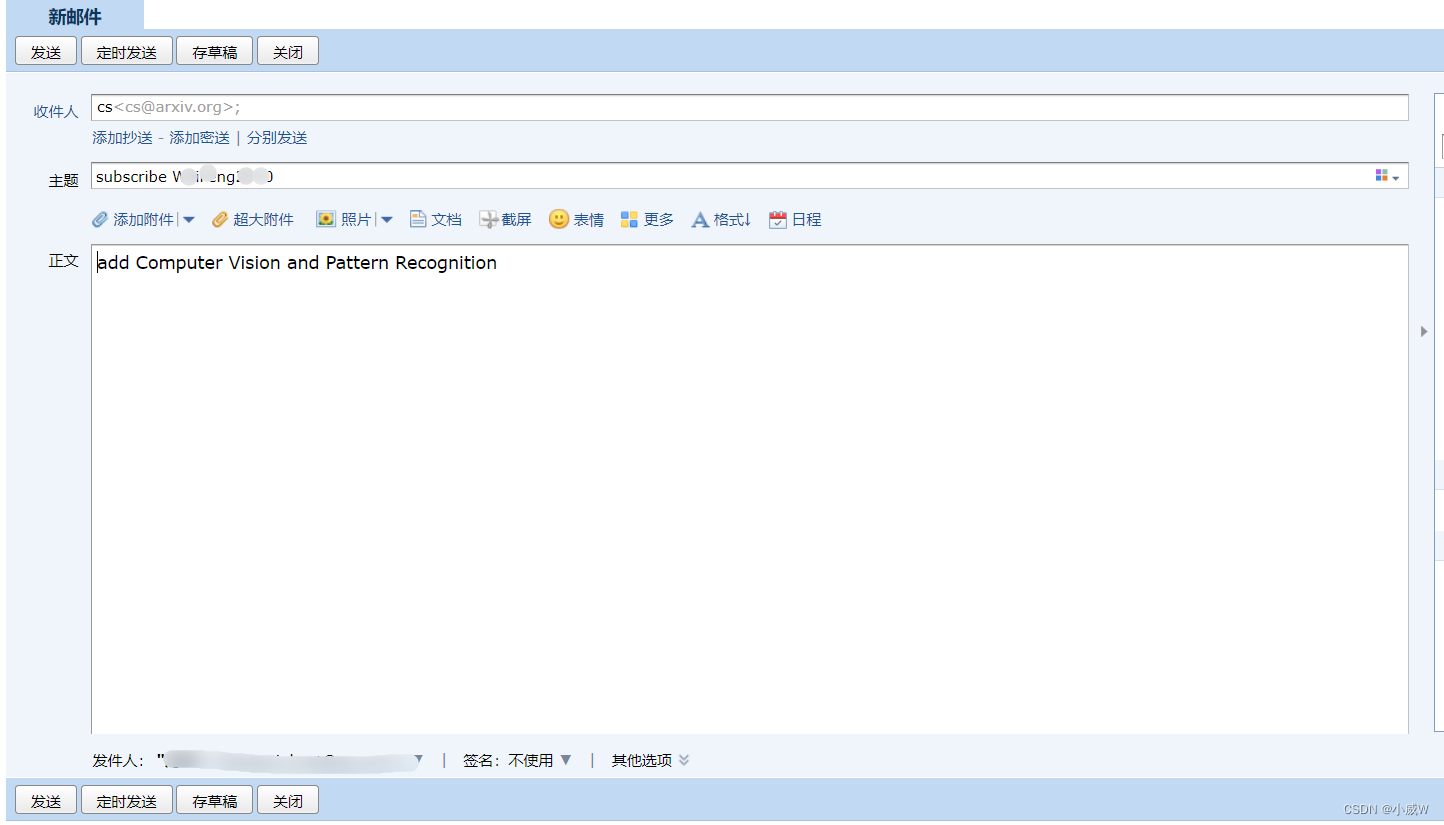Switch to the 新邮件 tab

[75, 16]
